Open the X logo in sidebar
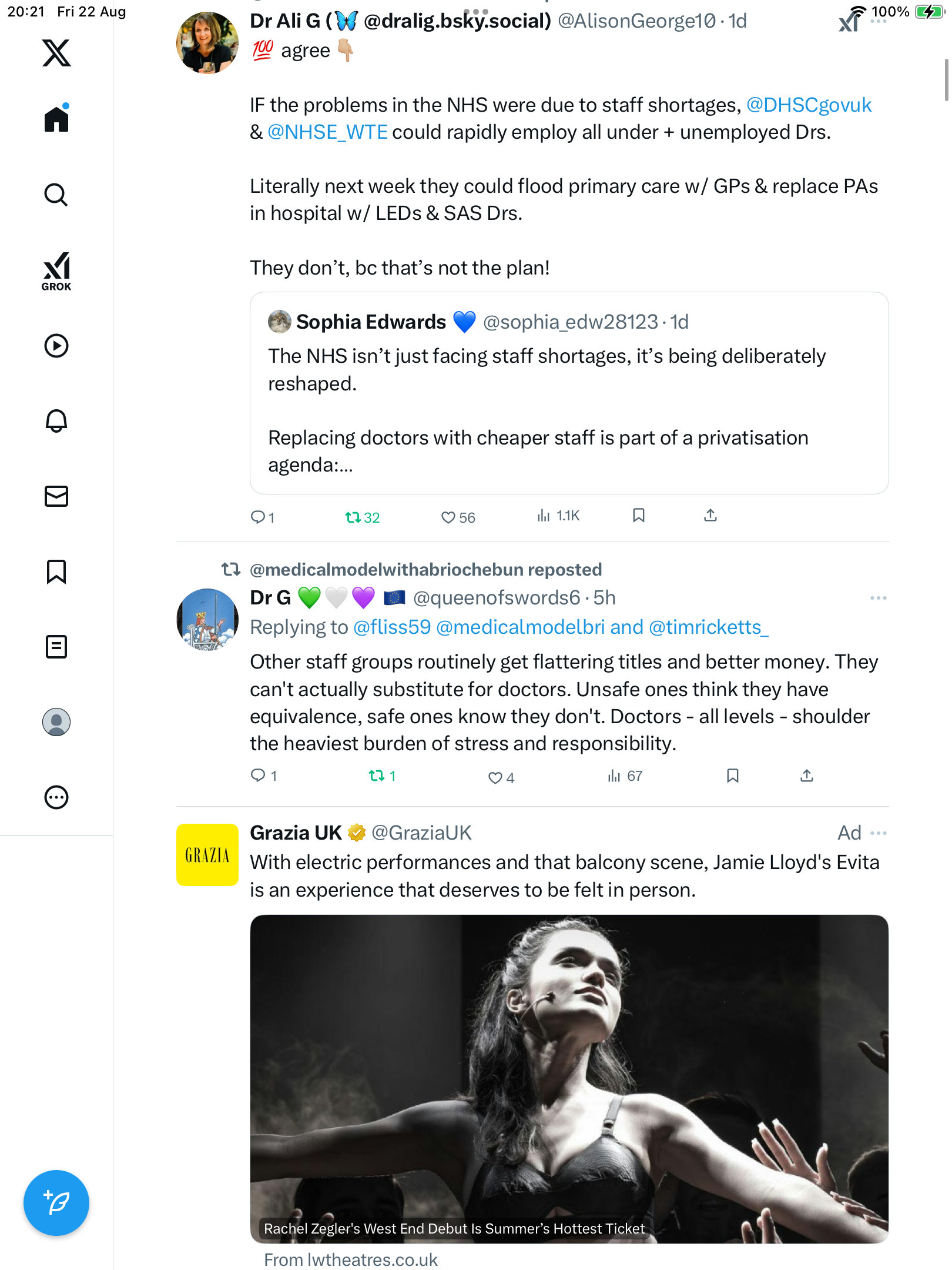Image resolution: width=952 pixels, height=1270 pixels. pos(56,53)
